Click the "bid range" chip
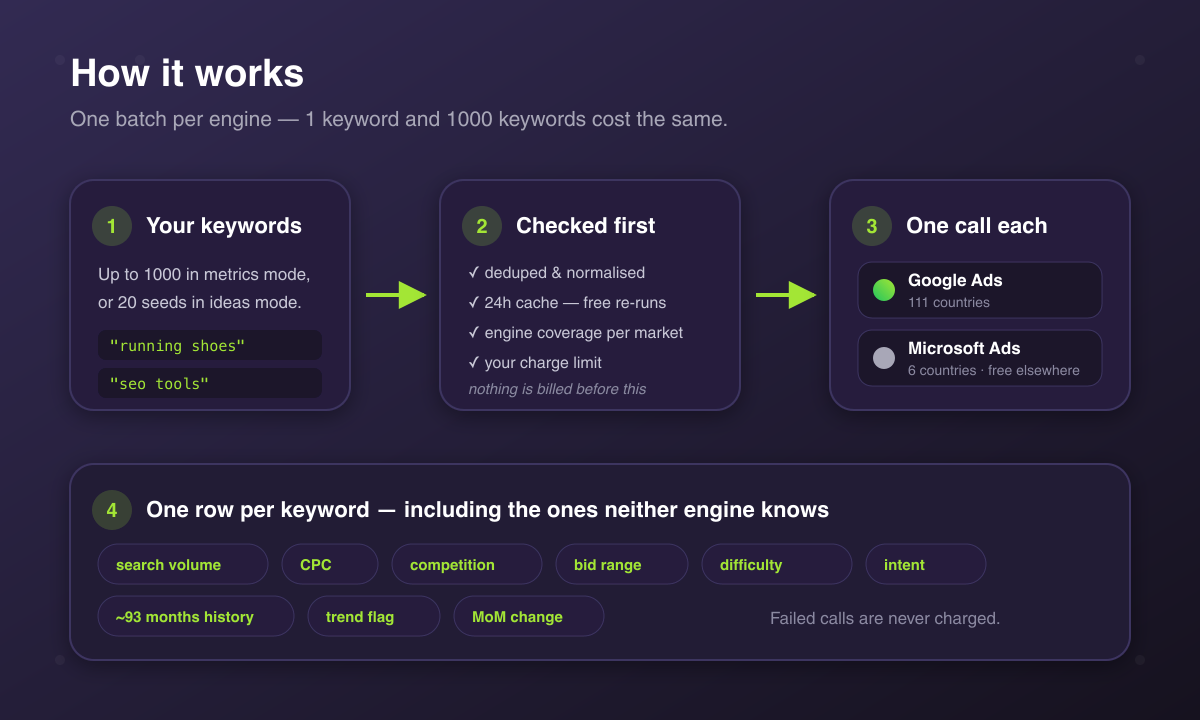The width and height of the screenshot is (1200, 720). tap(622, 564)
